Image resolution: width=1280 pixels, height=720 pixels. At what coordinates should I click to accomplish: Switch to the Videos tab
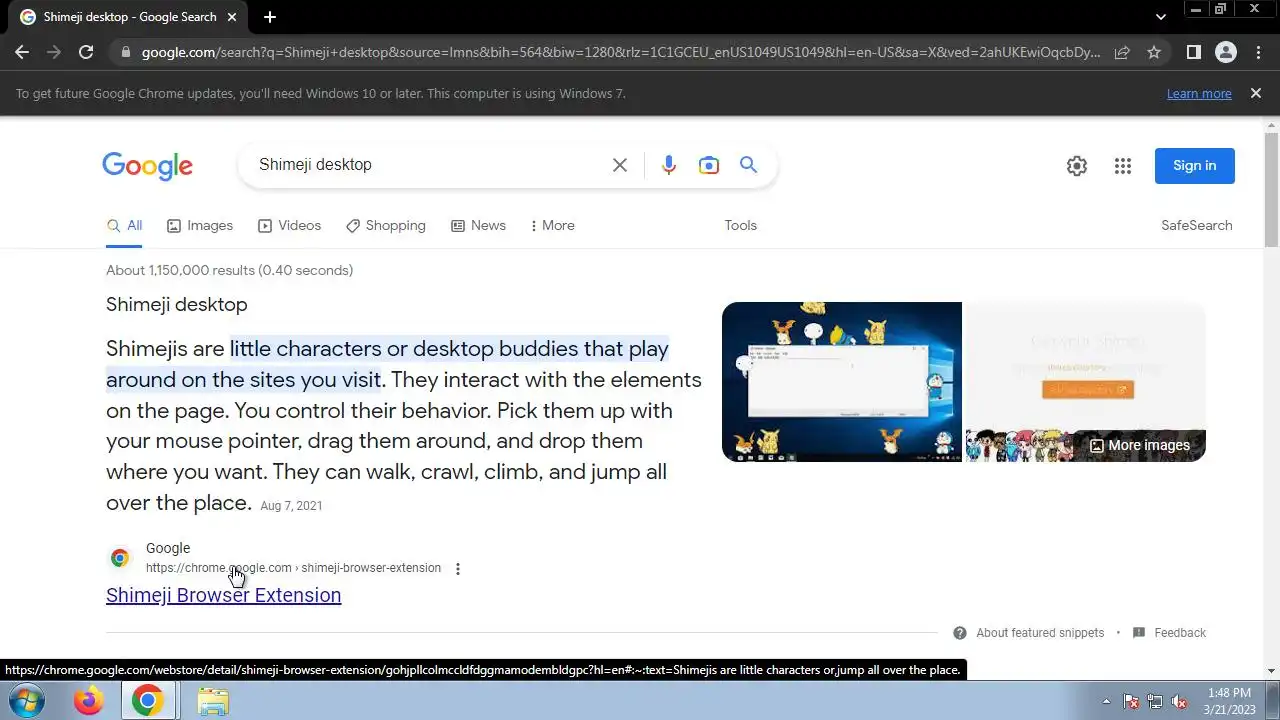coord(290,226)
